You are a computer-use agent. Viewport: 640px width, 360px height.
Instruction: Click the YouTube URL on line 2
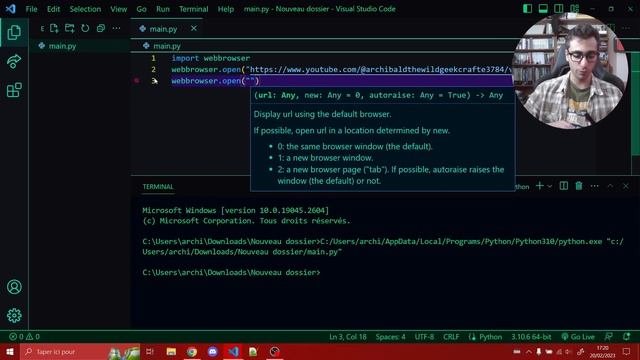pos(380,69)
